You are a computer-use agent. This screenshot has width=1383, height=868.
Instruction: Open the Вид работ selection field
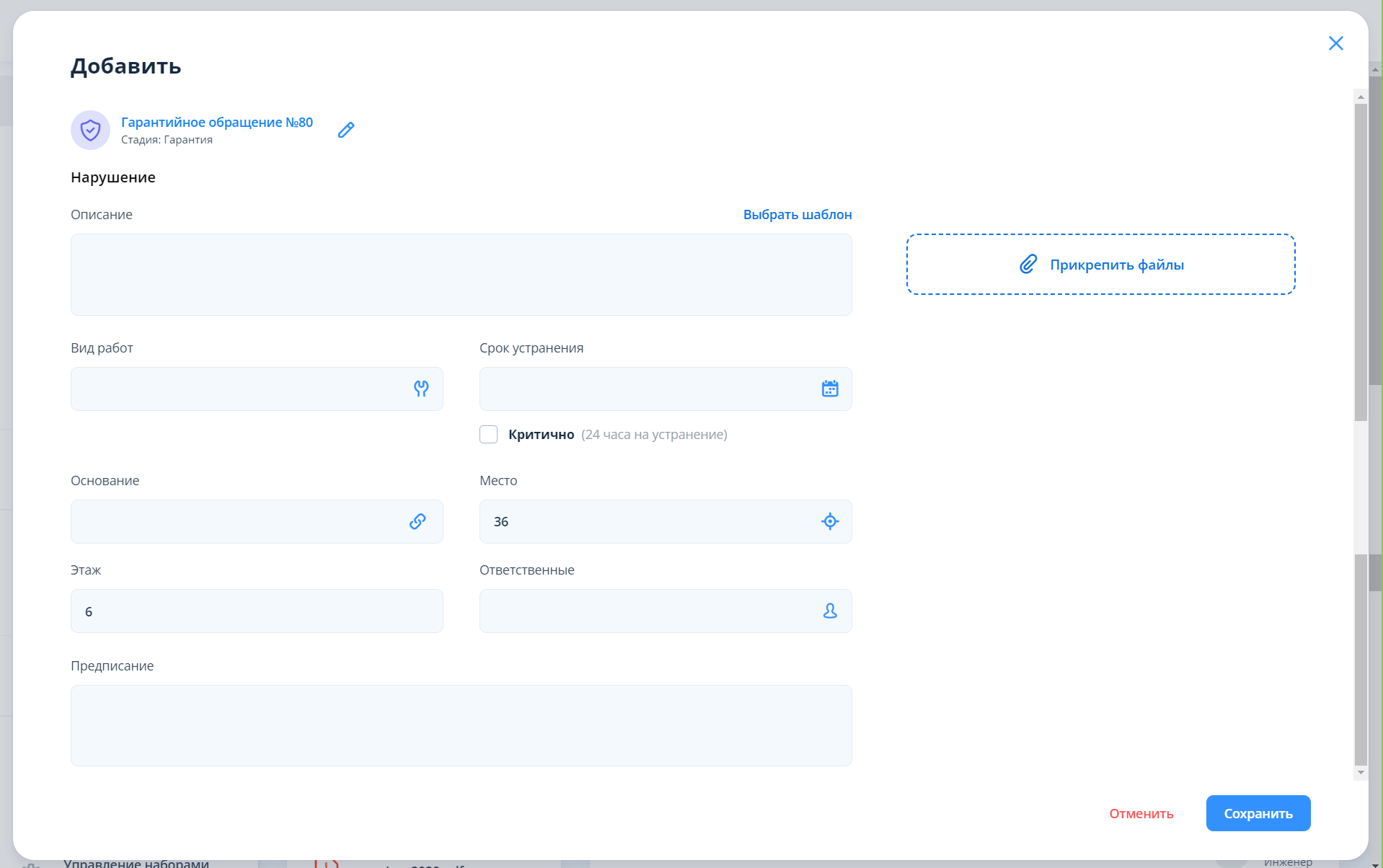(x=238, y=389)
